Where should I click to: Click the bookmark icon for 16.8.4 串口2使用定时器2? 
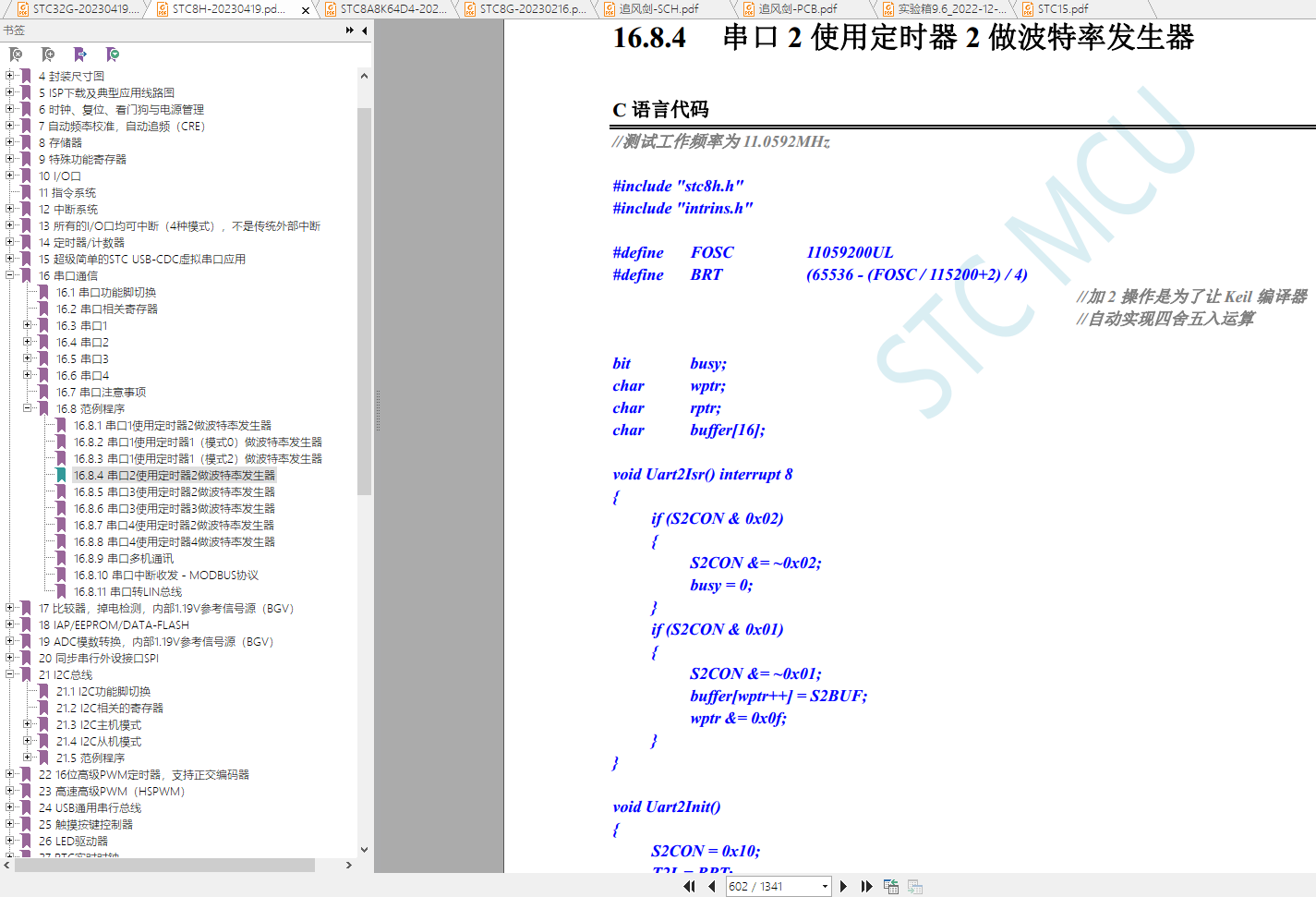click(60, 475)
